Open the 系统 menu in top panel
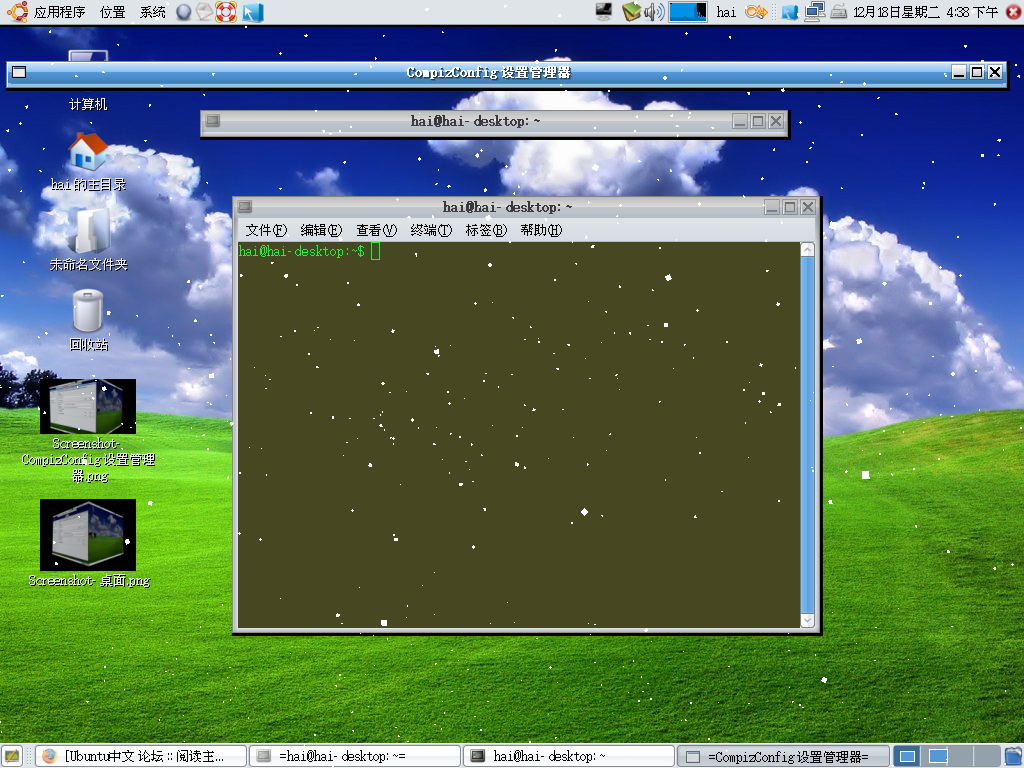1024x768 pixels. (152, 12)
